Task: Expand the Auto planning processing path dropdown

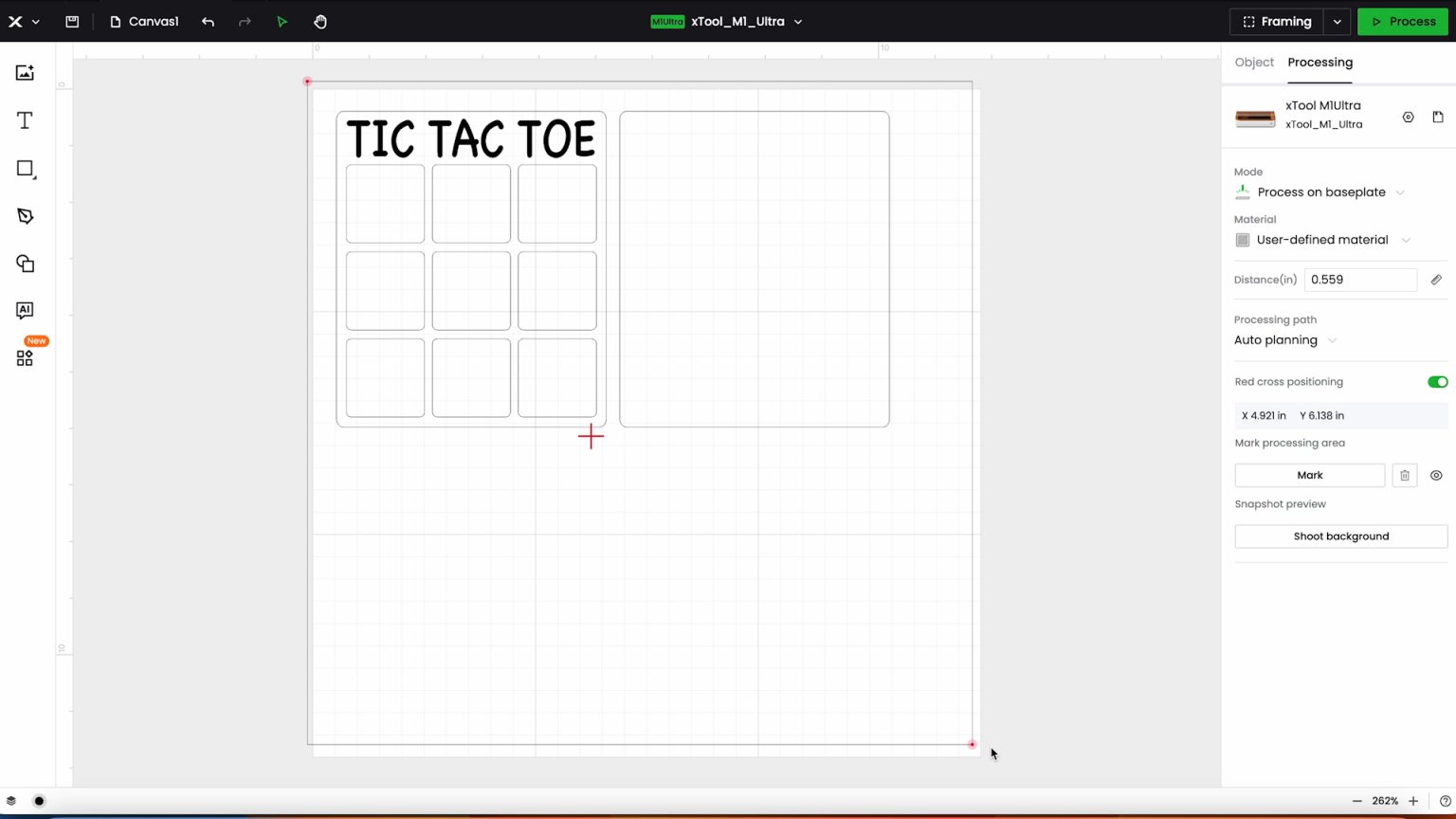Action: [1285, 340]
